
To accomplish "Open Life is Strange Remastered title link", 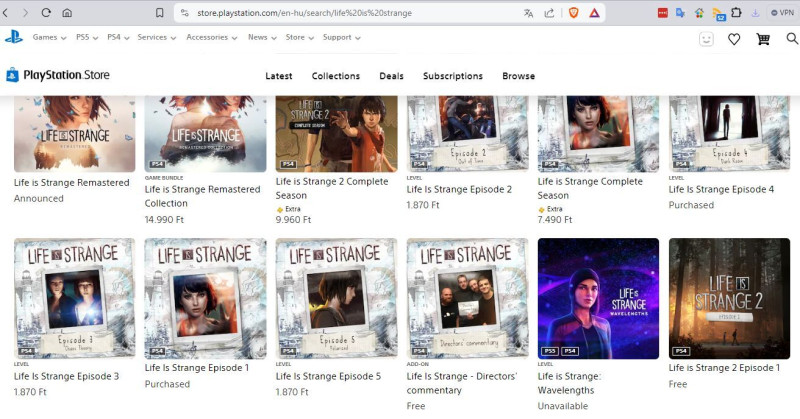I will click(71, 183).
